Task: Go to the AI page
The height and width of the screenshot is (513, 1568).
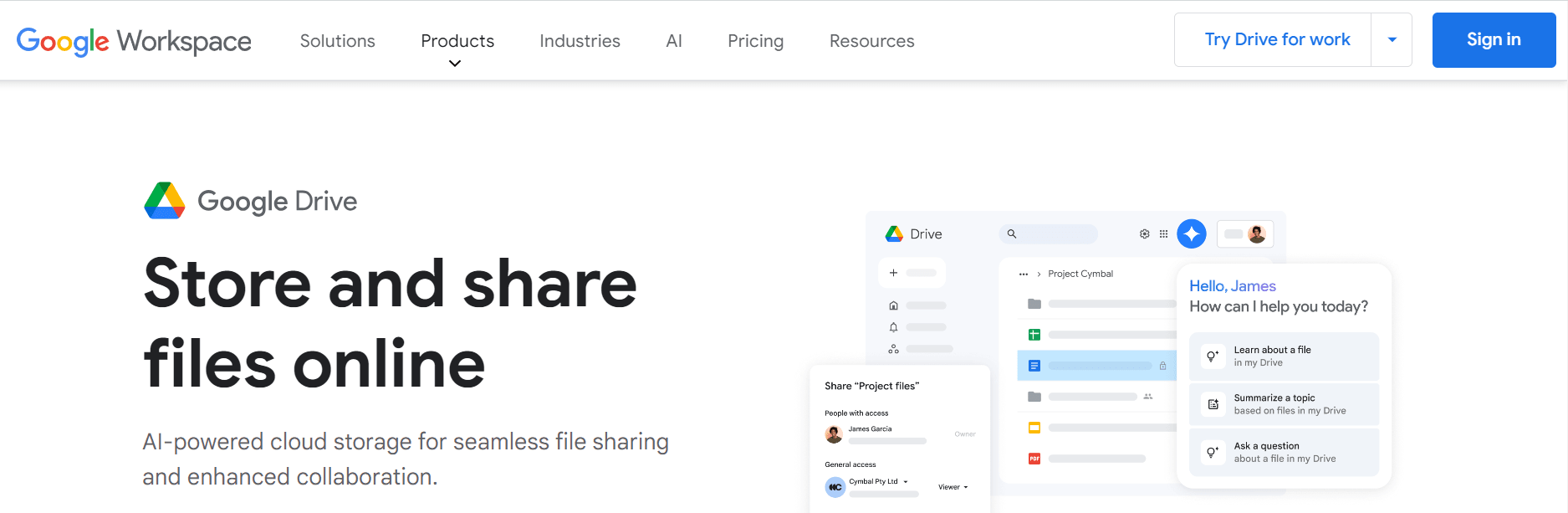Action: tap(674, 41)
